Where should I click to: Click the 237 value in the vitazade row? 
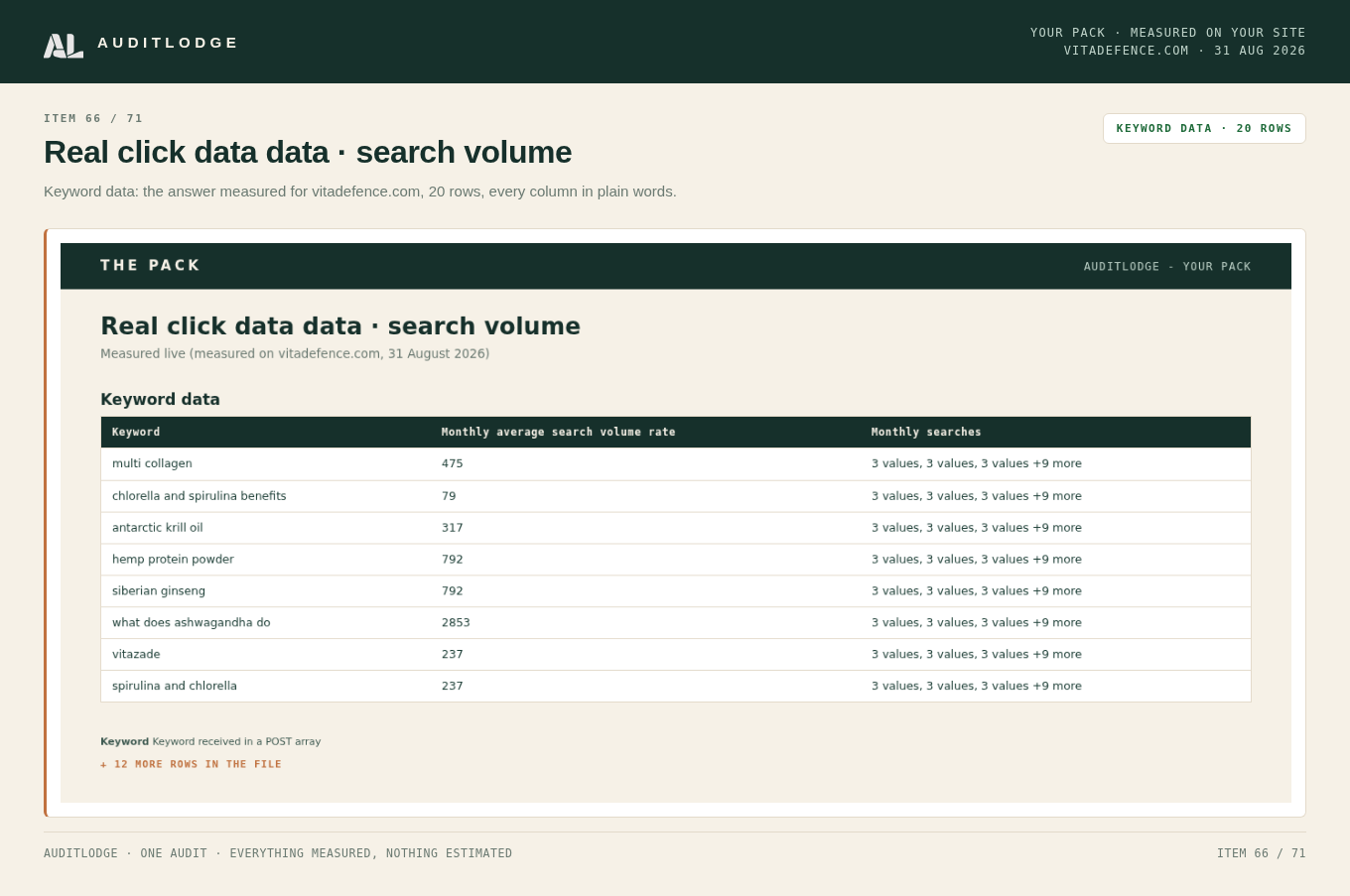(453, 655)
